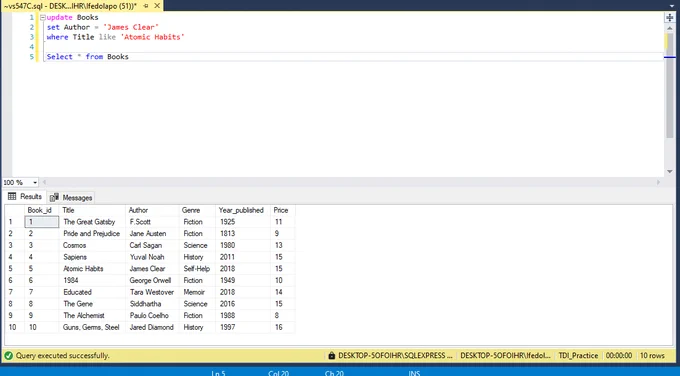Click the horizontal scroll right arrow
Image resolution: width=680 pixels, height=376 pixels.
click(658, 183)
